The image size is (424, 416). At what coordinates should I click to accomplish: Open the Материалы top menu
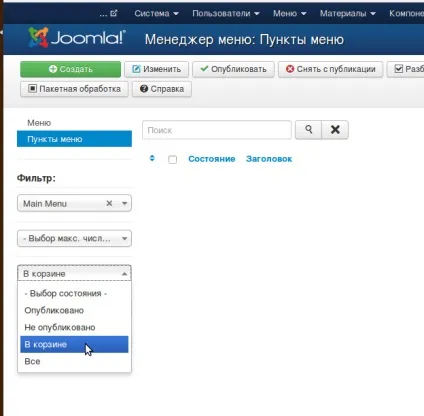(x=348, y=13)
